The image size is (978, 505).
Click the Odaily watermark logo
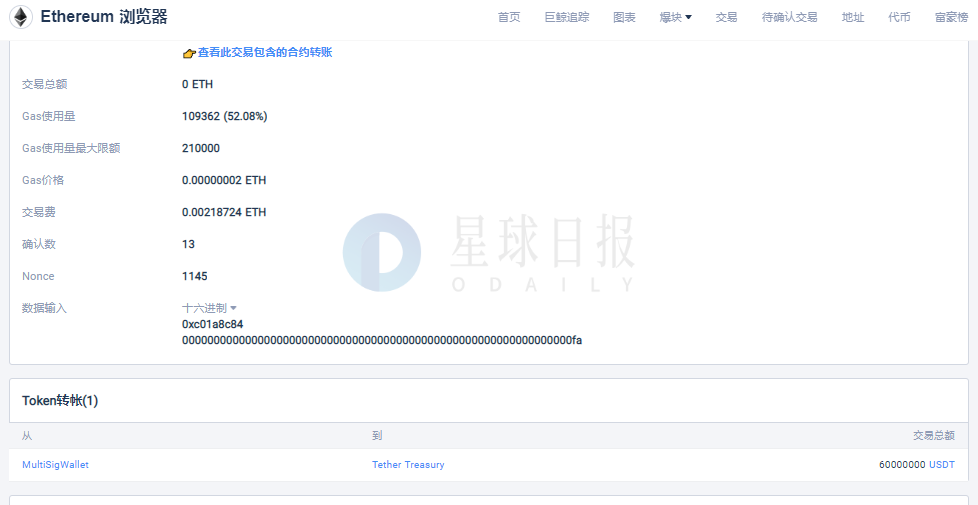tap(381, 252)
